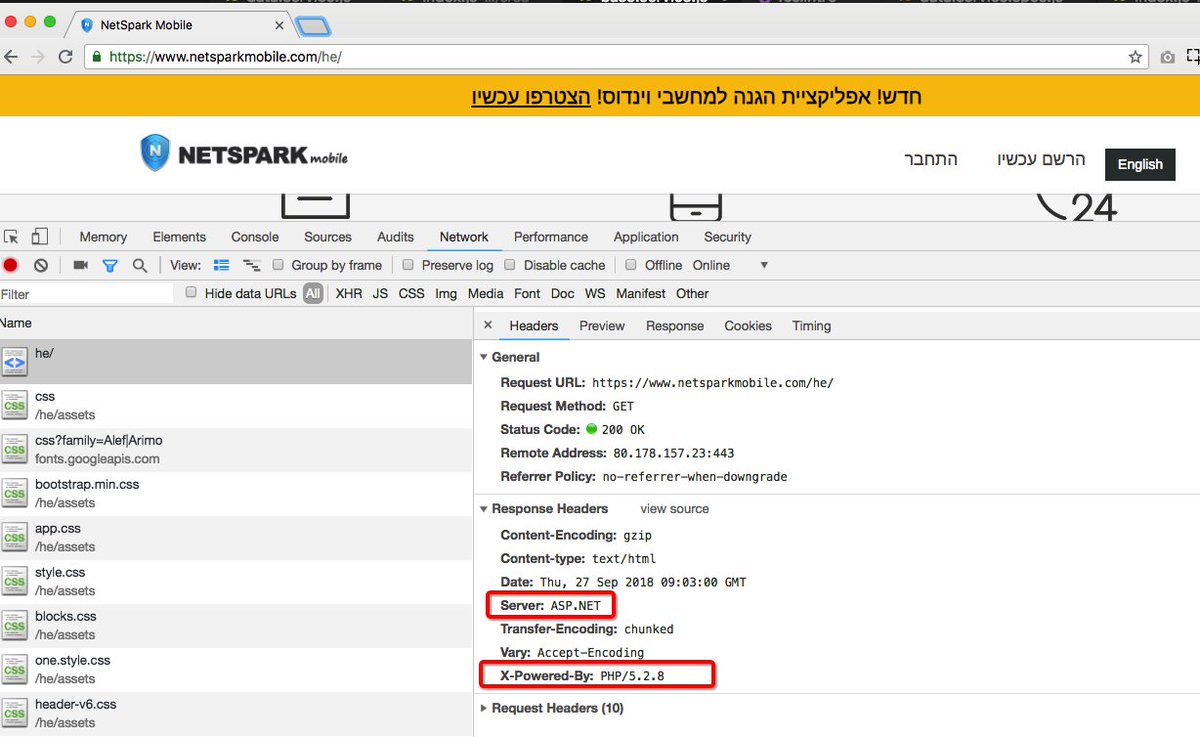
Task: Click the browser back arrow
Action: click(x=11, y=57)
